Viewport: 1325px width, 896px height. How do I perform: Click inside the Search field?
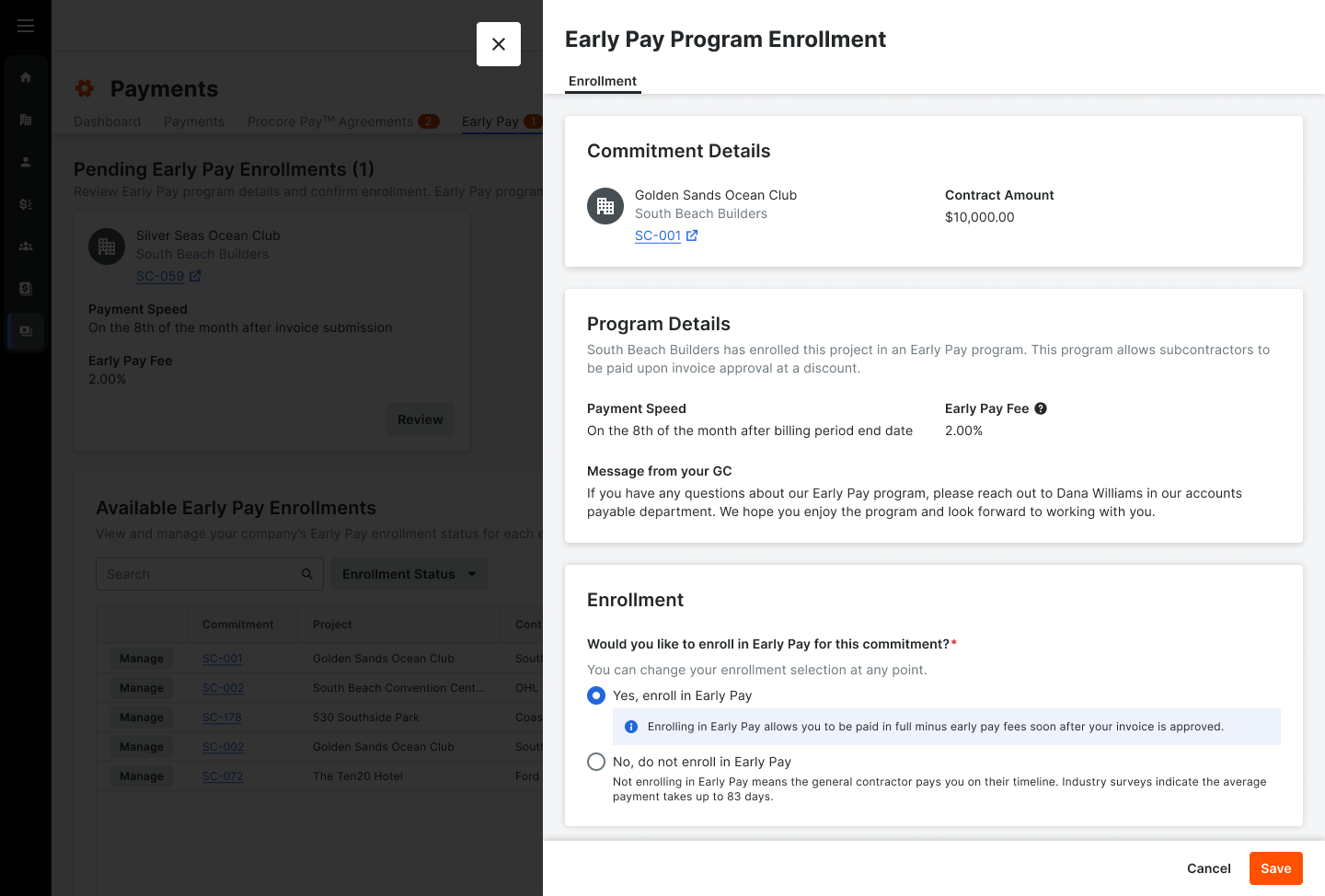pyautogui.click(x=184, y=573)
